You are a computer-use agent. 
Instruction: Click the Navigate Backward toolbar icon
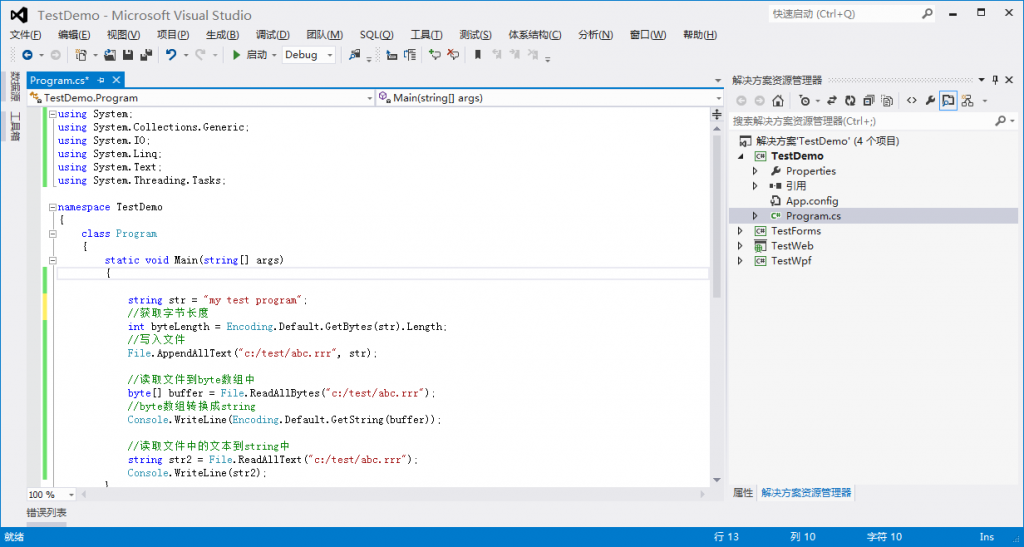tap(26, 55)
